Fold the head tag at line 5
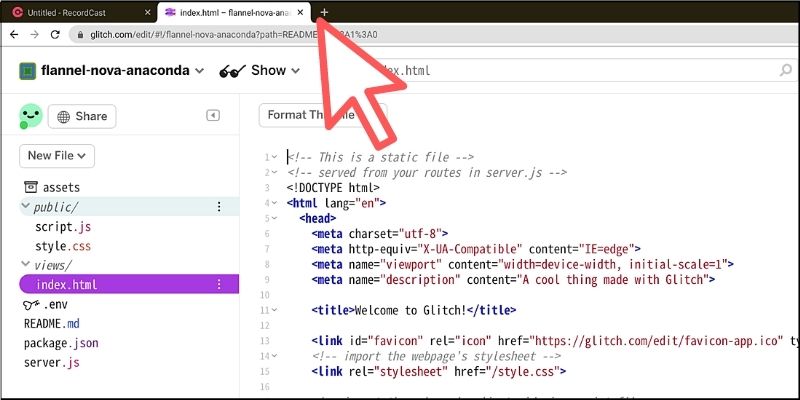Image resolution: width=800 pixels, height=400 pixels. click(x=274, y=218)
